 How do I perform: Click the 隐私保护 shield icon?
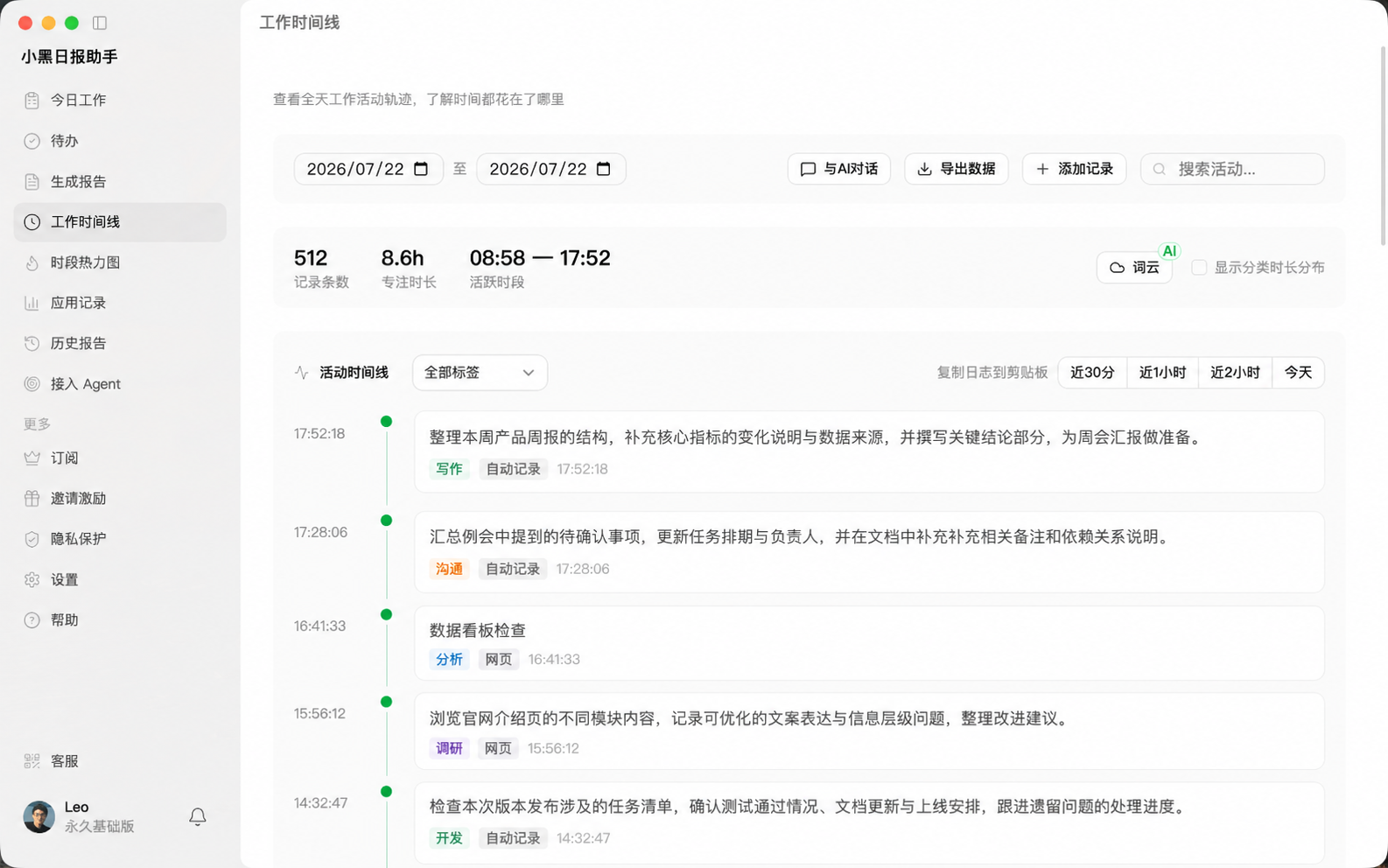point(32,539)
